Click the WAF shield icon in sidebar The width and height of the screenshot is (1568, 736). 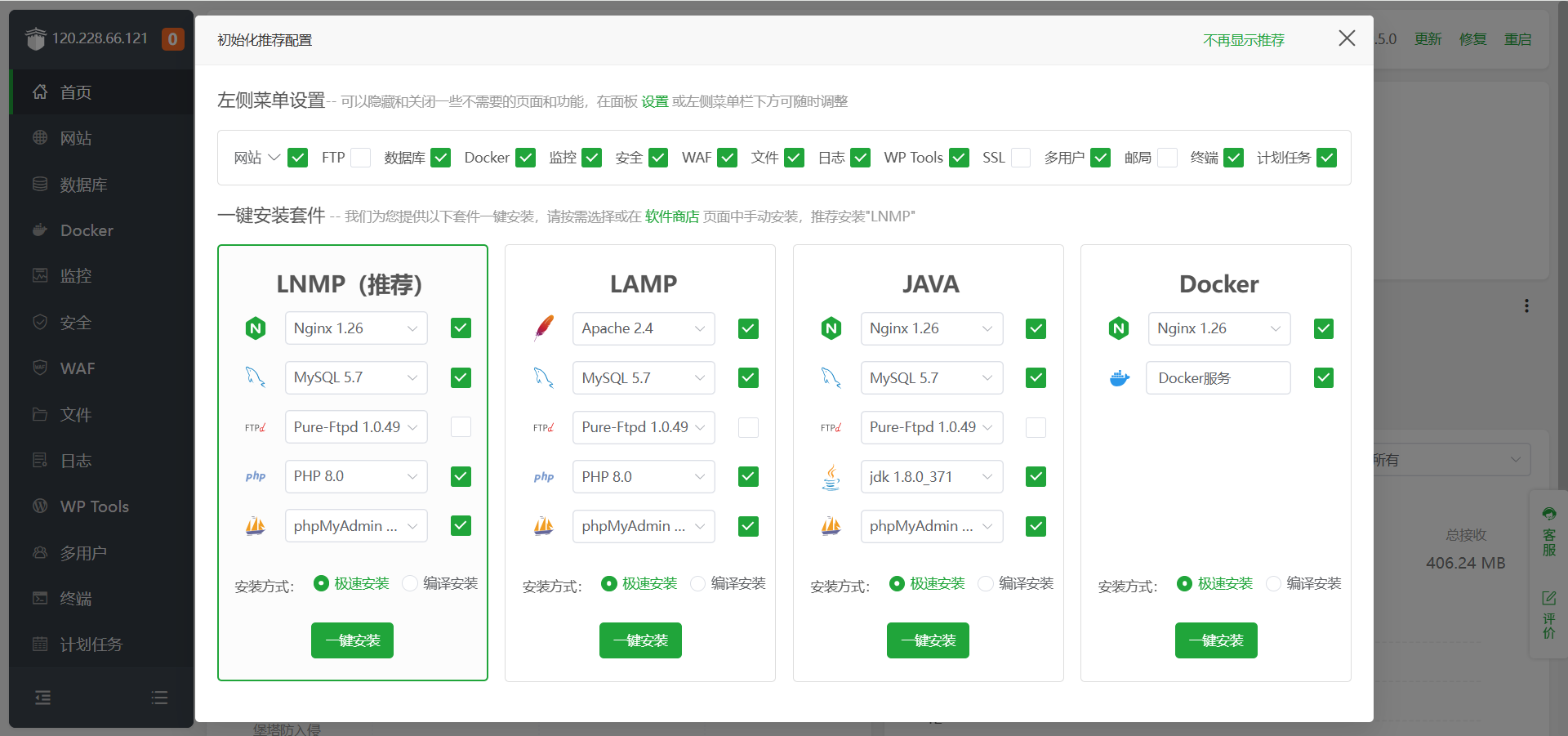pos(40,368)
